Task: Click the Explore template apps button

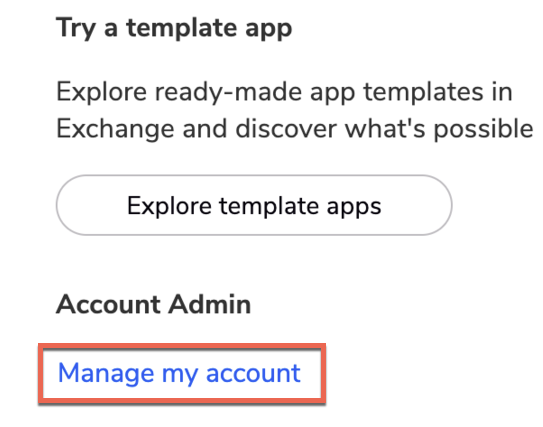Action: tap(254, 205)
